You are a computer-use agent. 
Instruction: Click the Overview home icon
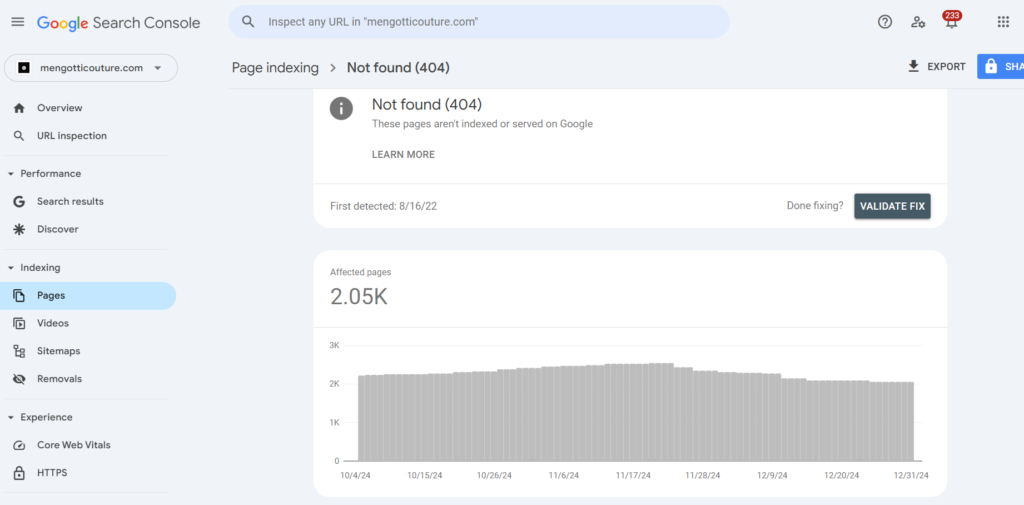(19, 108)
